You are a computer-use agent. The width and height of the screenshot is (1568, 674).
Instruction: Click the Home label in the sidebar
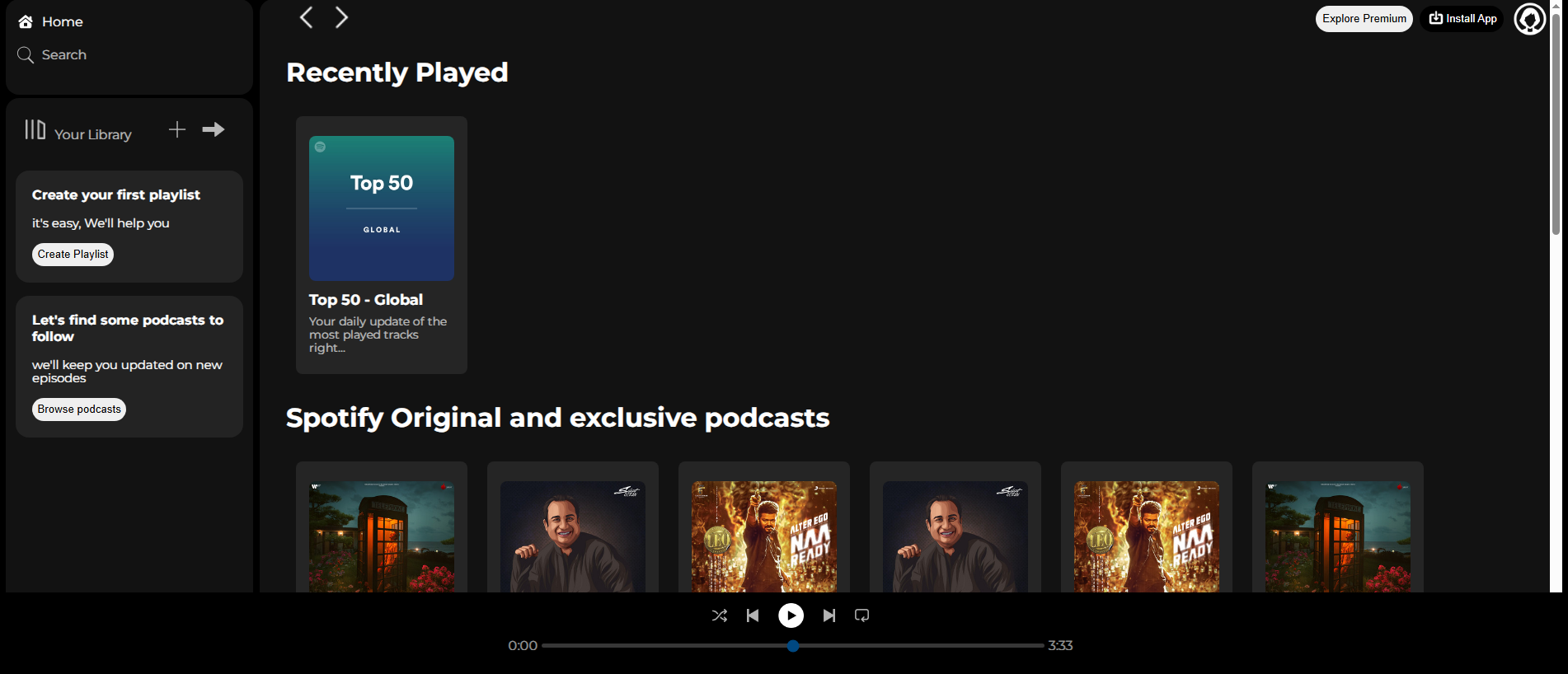tap(63, 22)
